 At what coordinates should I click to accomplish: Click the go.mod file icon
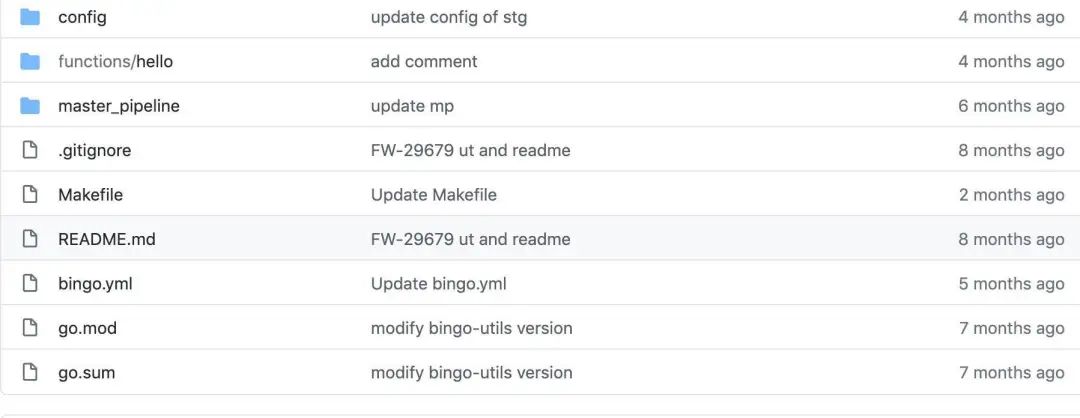click(x=30, y=328)
